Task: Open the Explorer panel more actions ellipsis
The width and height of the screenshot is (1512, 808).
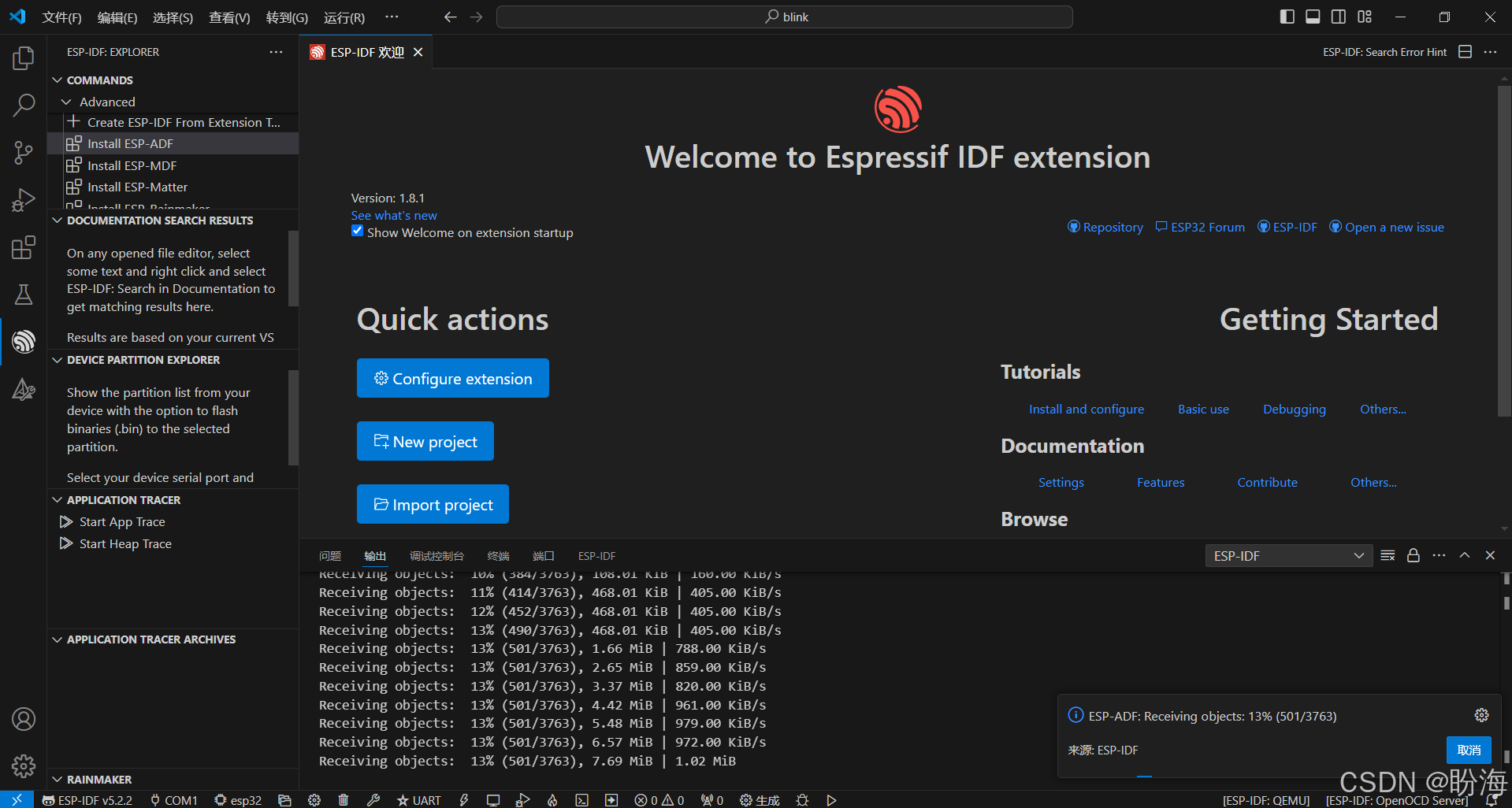Action: pos(276,52)
